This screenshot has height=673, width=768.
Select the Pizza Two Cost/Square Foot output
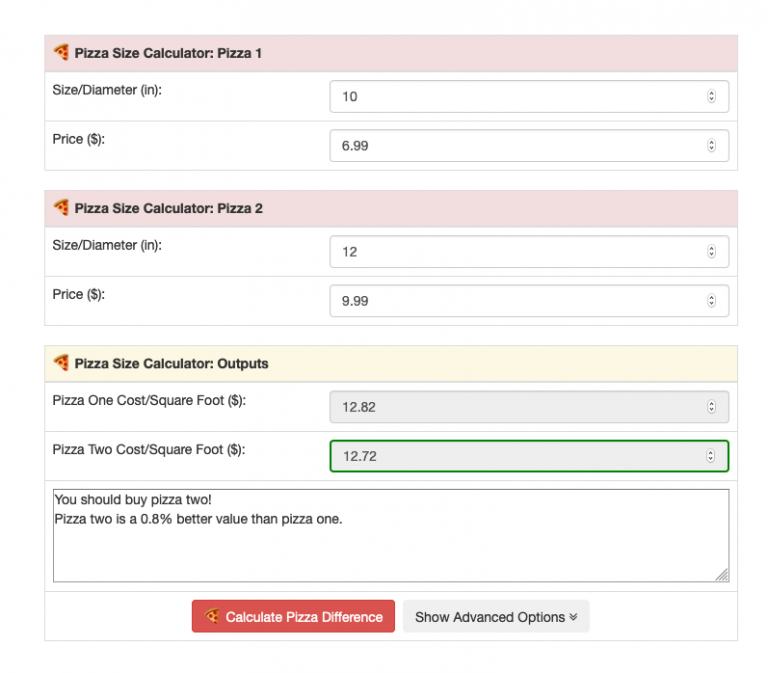pos(520,456)
